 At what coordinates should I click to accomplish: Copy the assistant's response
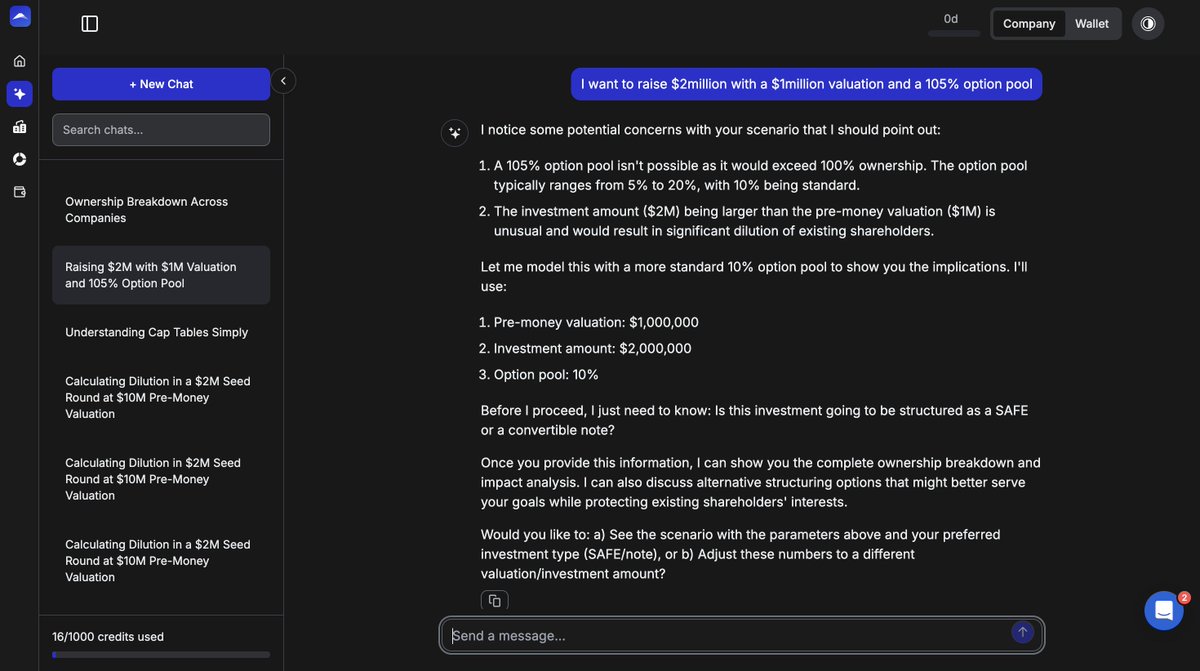pyautogui.click(x=494, y=600)
